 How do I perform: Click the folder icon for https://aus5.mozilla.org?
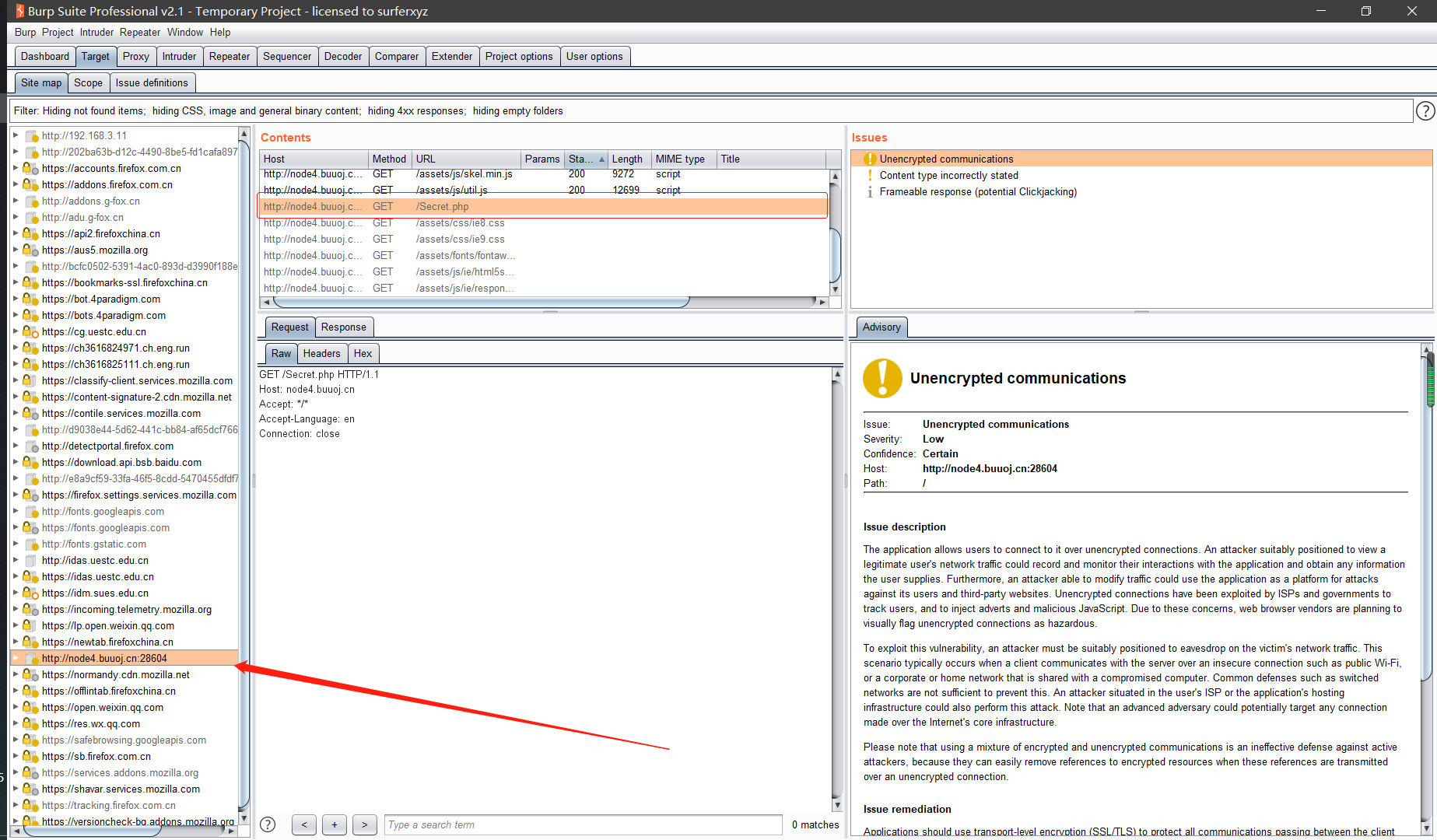pyautogui.click(x=30, y=250)
